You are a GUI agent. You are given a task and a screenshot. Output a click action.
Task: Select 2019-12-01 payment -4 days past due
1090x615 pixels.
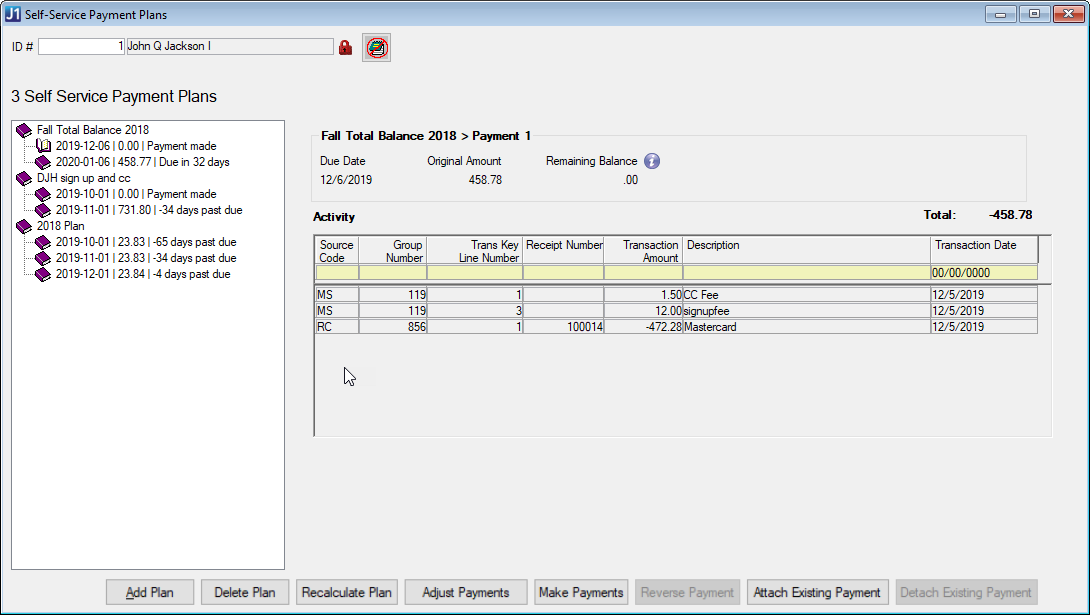pyautogui.click(x=142, y=274)
